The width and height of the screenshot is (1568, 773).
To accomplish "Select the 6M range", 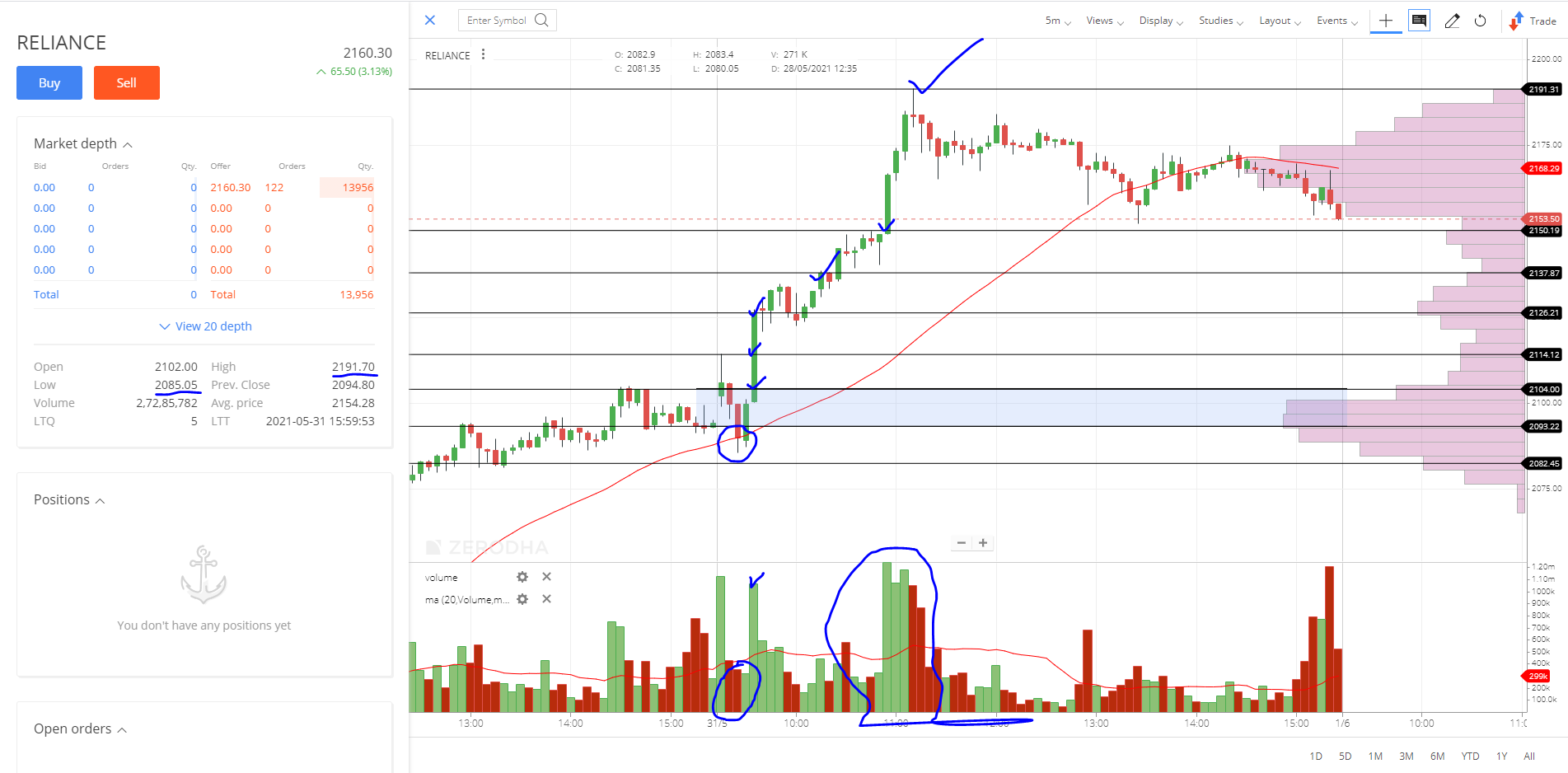I will click(x=1437, y=756).
